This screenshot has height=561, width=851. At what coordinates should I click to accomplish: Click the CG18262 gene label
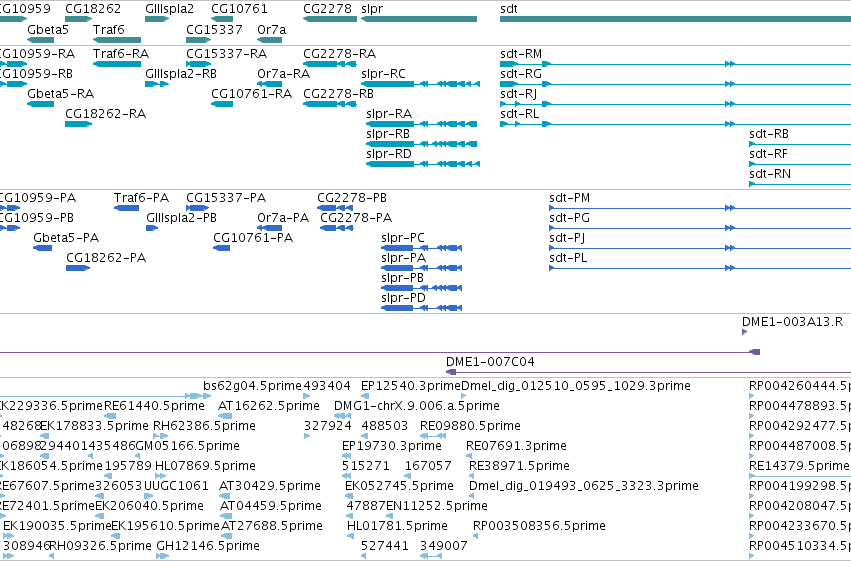93,9
